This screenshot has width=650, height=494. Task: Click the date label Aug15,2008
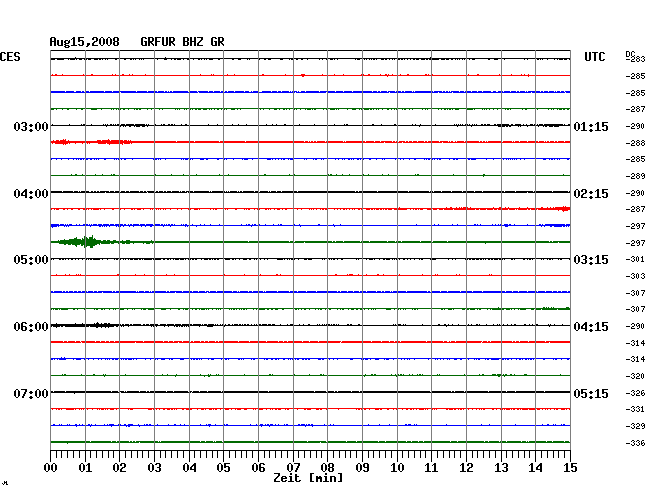85,42
